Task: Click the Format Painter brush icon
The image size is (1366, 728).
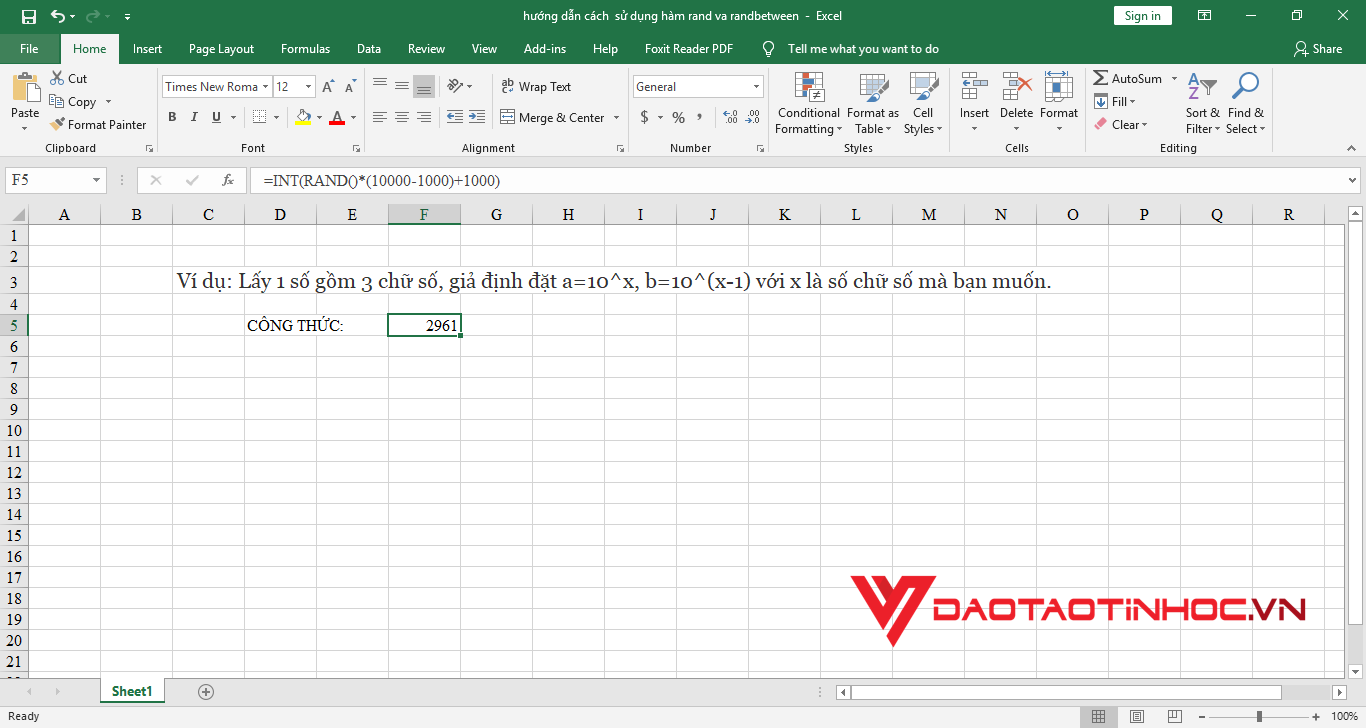Action: click(57, 125)
